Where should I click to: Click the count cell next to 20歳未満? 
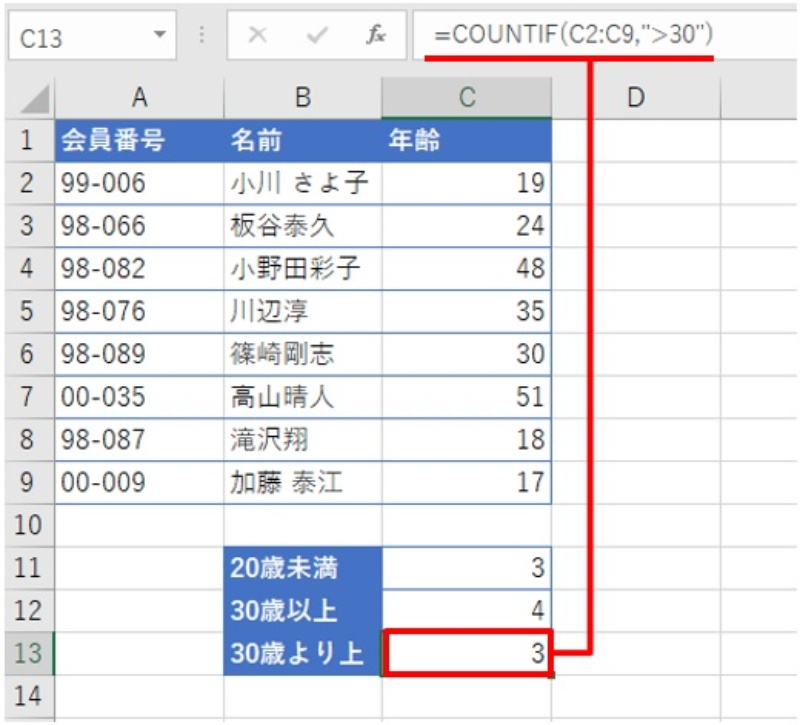pyautogui.click(x=466, y=568)
